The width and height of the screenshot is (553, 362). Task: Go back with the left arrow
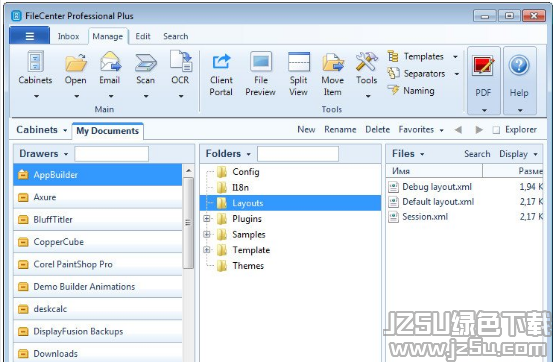click(458, 130)
